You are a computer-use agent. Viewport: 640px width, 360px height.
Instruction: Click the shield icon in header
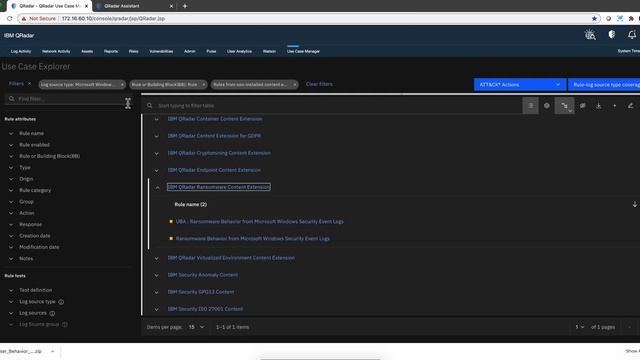[611, 35]
